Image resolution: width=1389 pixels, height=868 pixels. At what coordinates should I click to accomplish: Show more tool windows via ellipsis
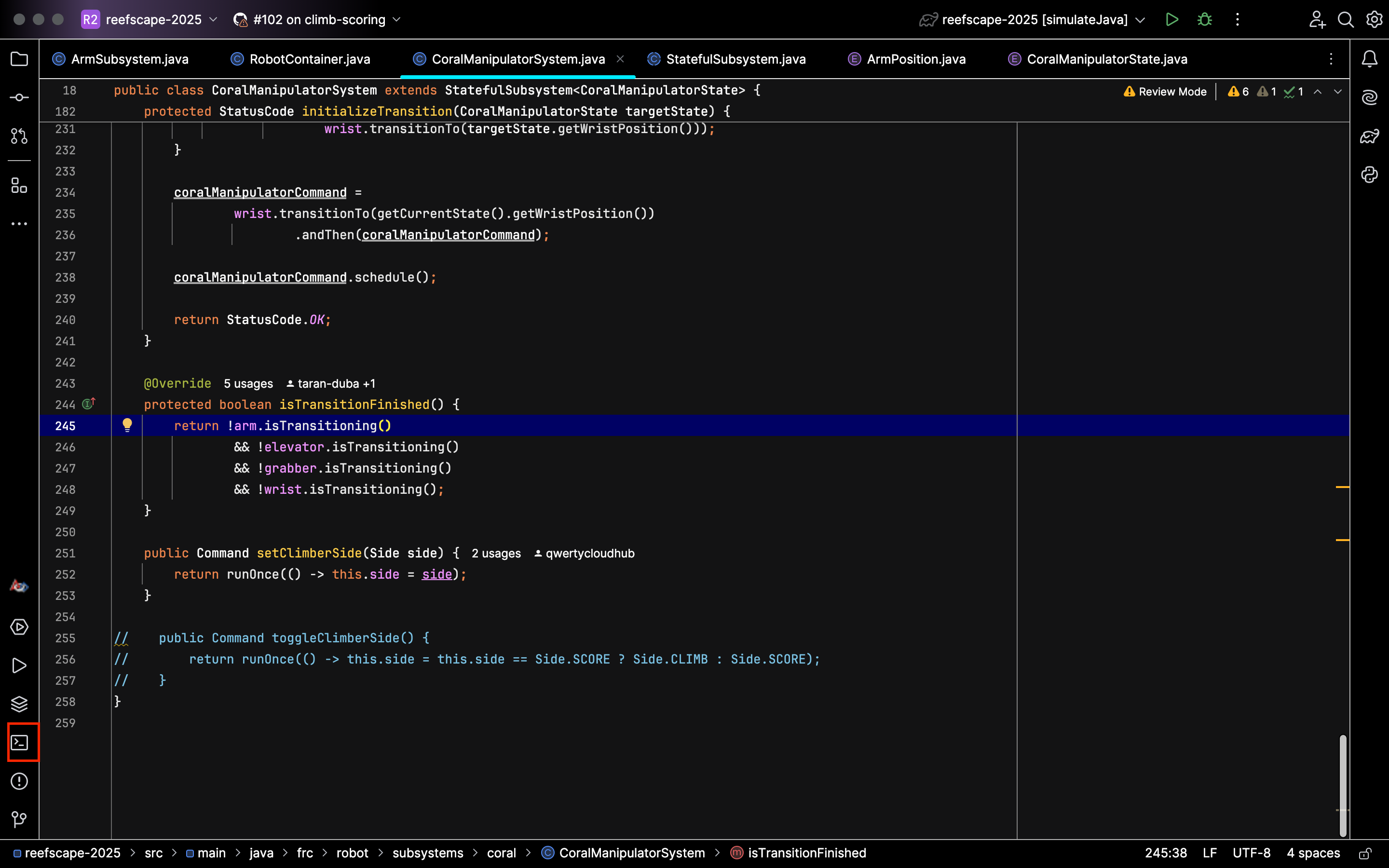(x=19, y=224)
